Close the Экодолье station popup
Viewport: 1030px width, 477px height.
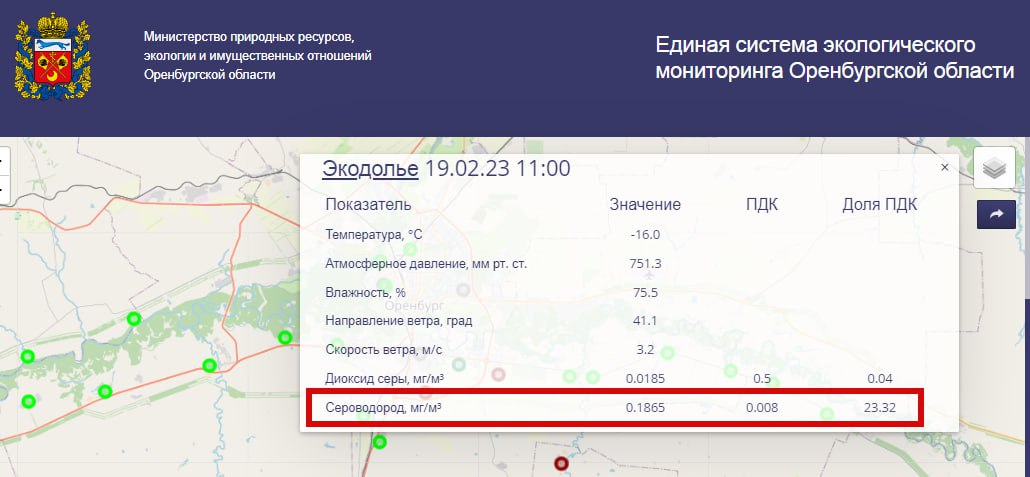pyautogui.click(x=944, y=168)
